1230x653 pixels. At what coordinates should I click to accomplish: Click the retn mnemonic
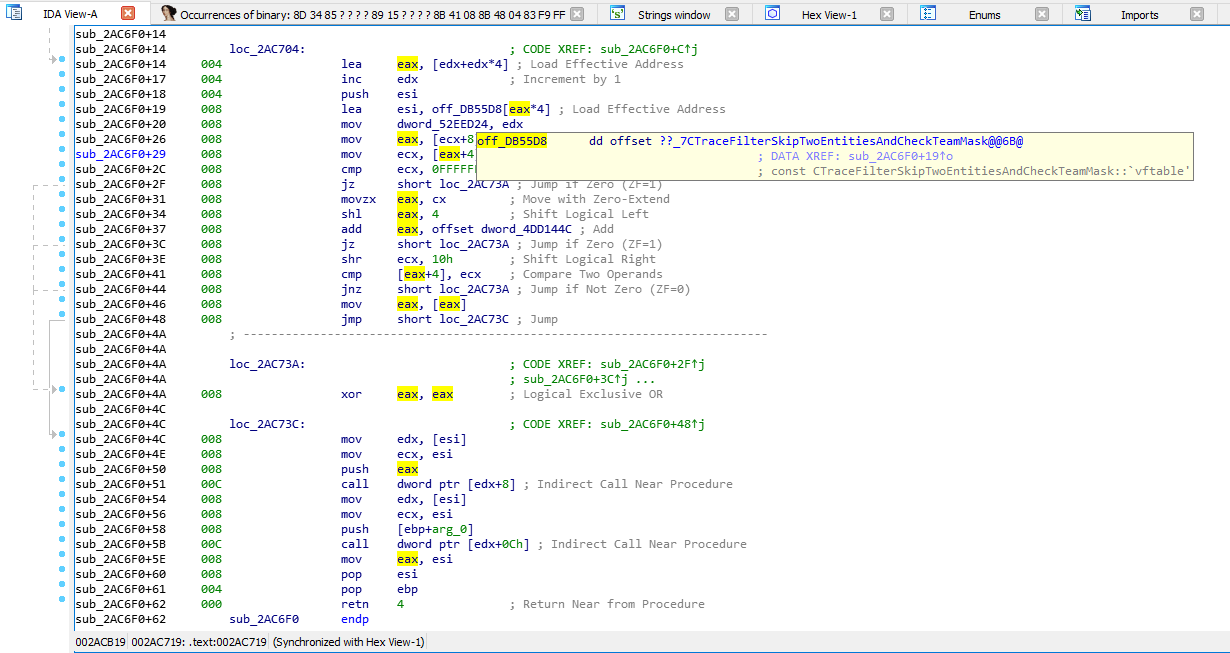[355, 604]
